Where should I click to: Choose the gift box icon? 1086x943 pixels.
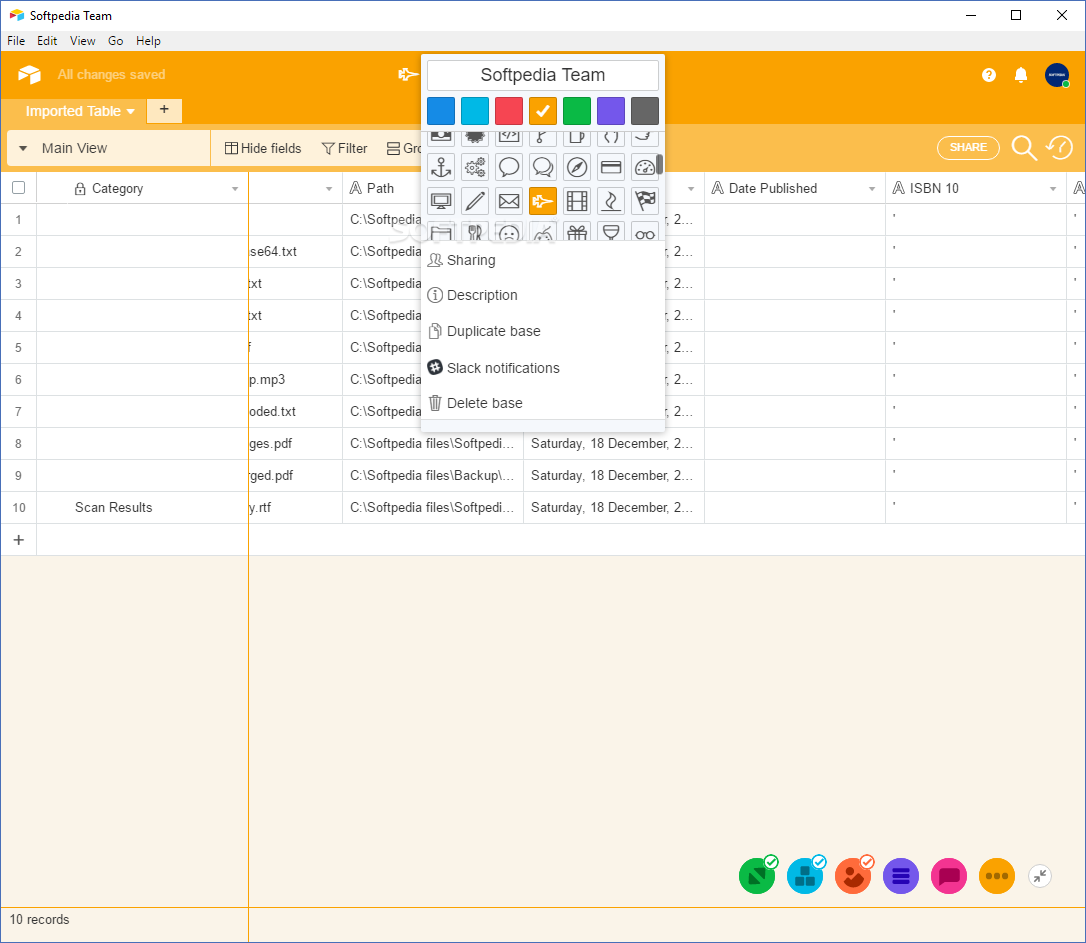[x=577, y=231]
